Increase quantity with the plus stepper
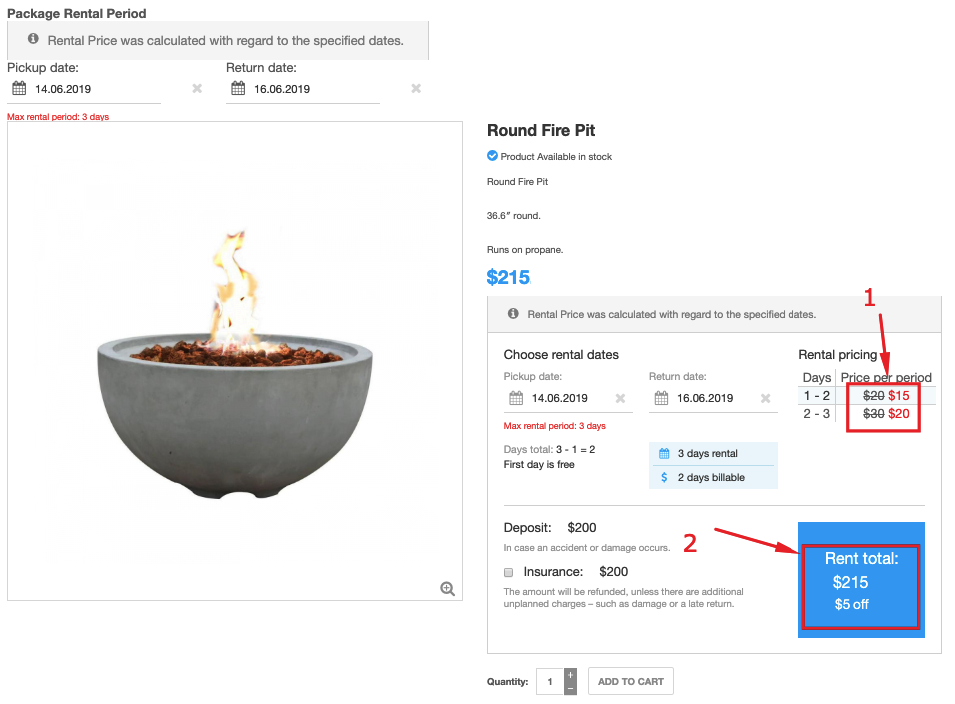The width and height of the screenshot is (955, 704). pyautogui.click(x=570, y=675)
